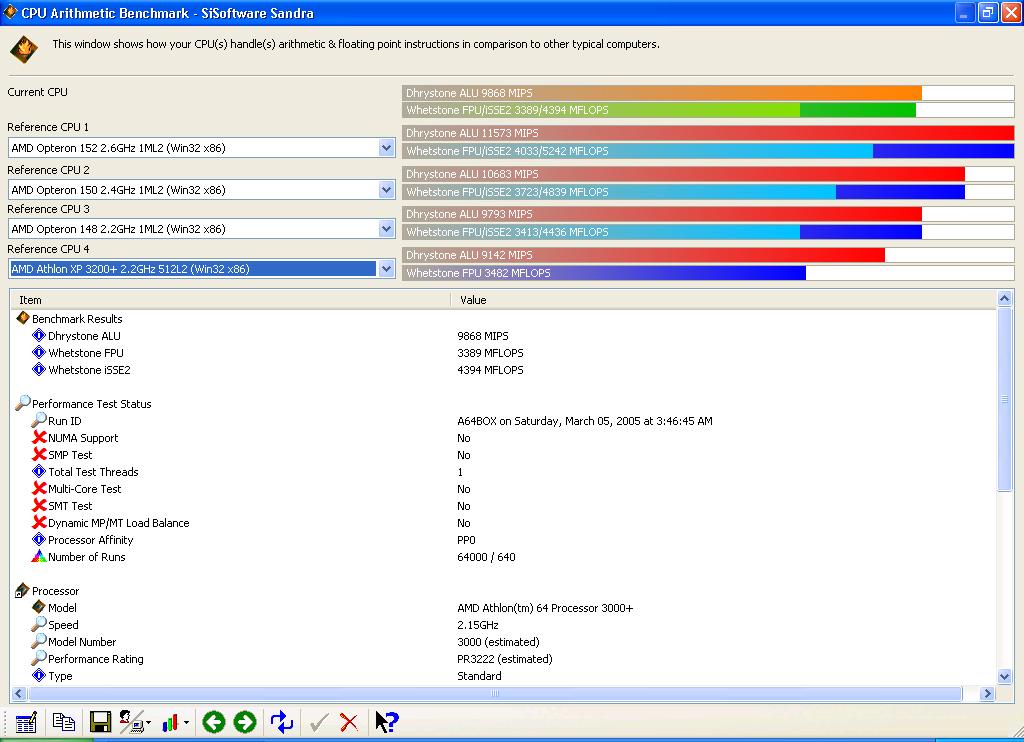Click the context help pointer icon

point(387,722)
